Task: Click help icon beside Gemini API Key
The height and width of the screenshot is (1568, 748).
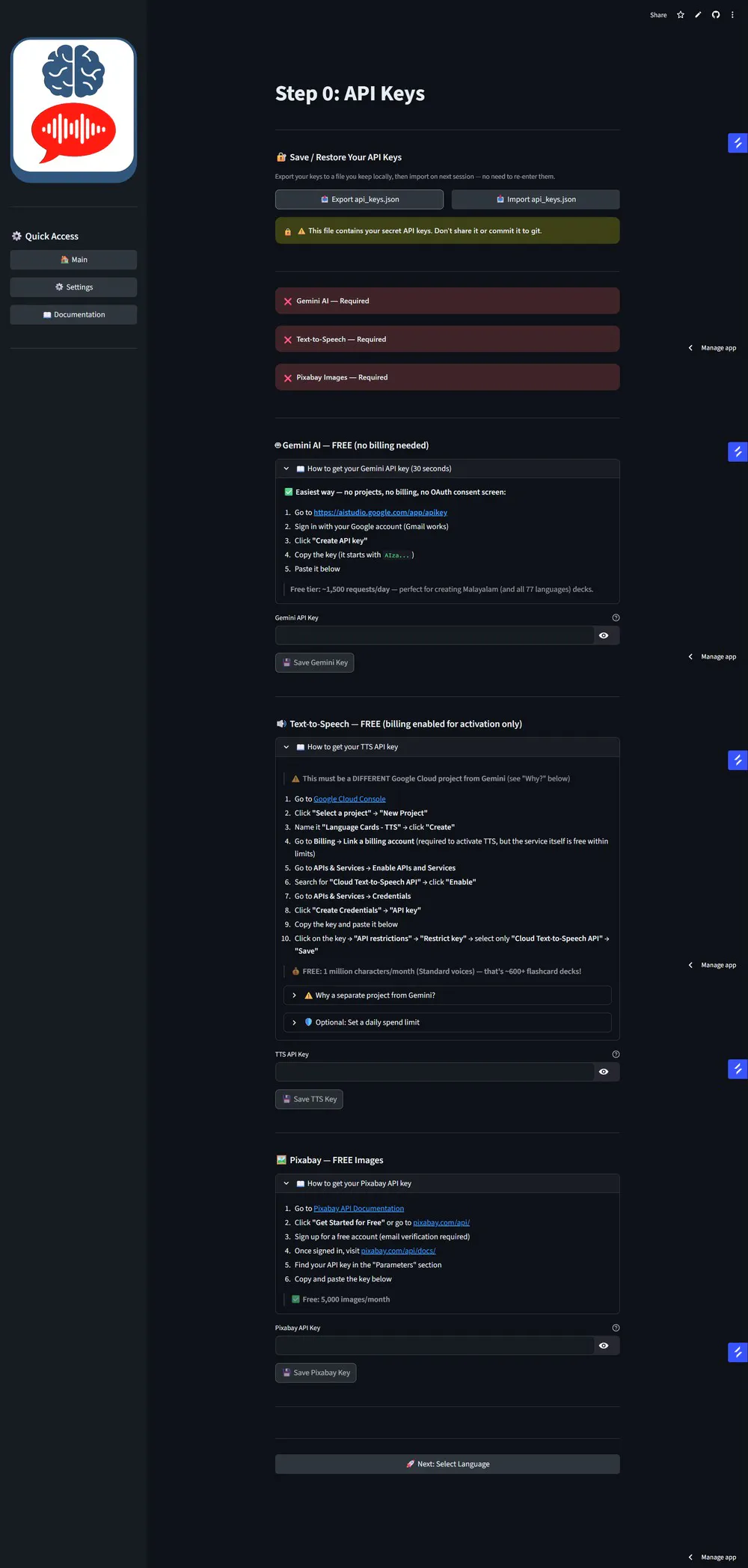Action: pos(616,617)
